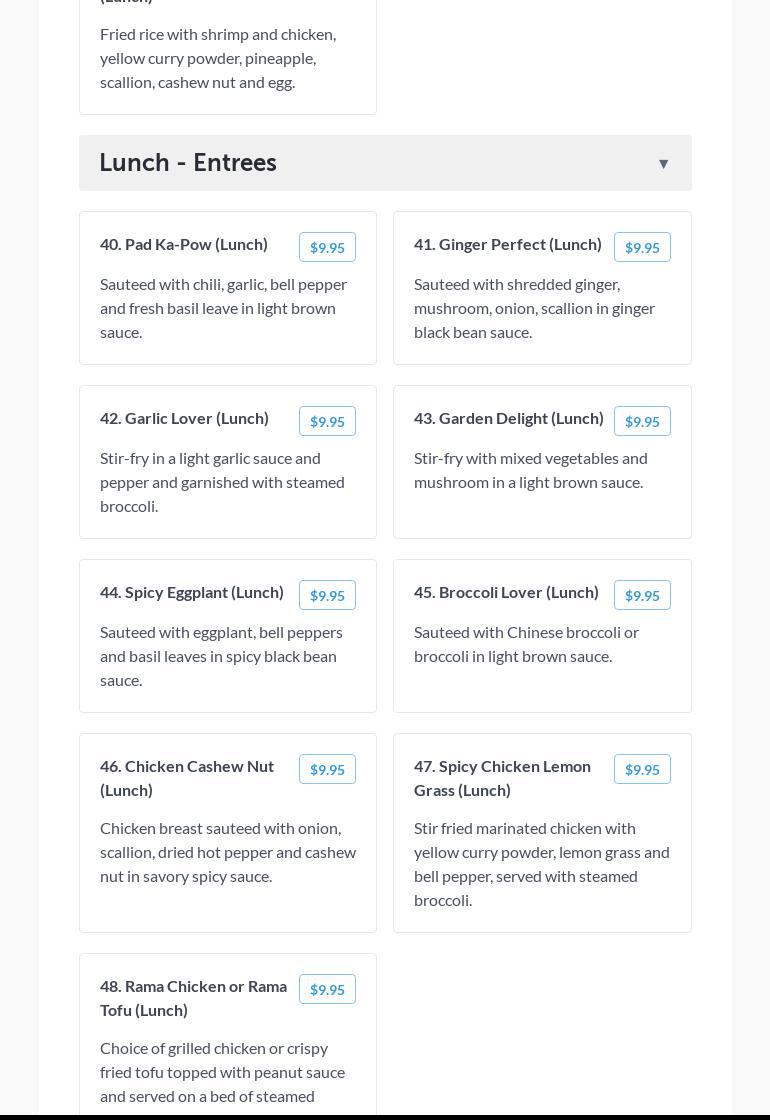Select Spicy Eggplant $9.95 price tag
The height and width of the screenshot is (1120, 770).
click(327, 595)
